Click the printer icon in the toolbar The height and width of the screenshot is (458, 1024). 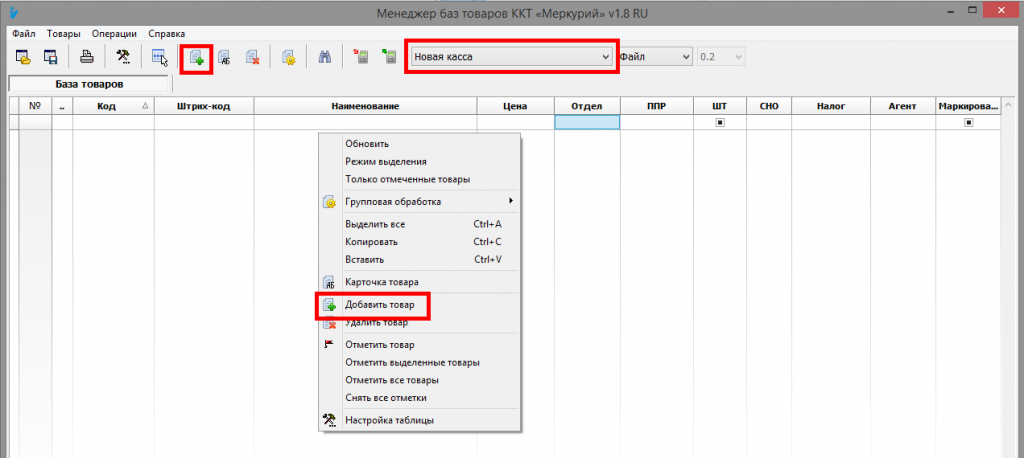[x=87, y=57]
